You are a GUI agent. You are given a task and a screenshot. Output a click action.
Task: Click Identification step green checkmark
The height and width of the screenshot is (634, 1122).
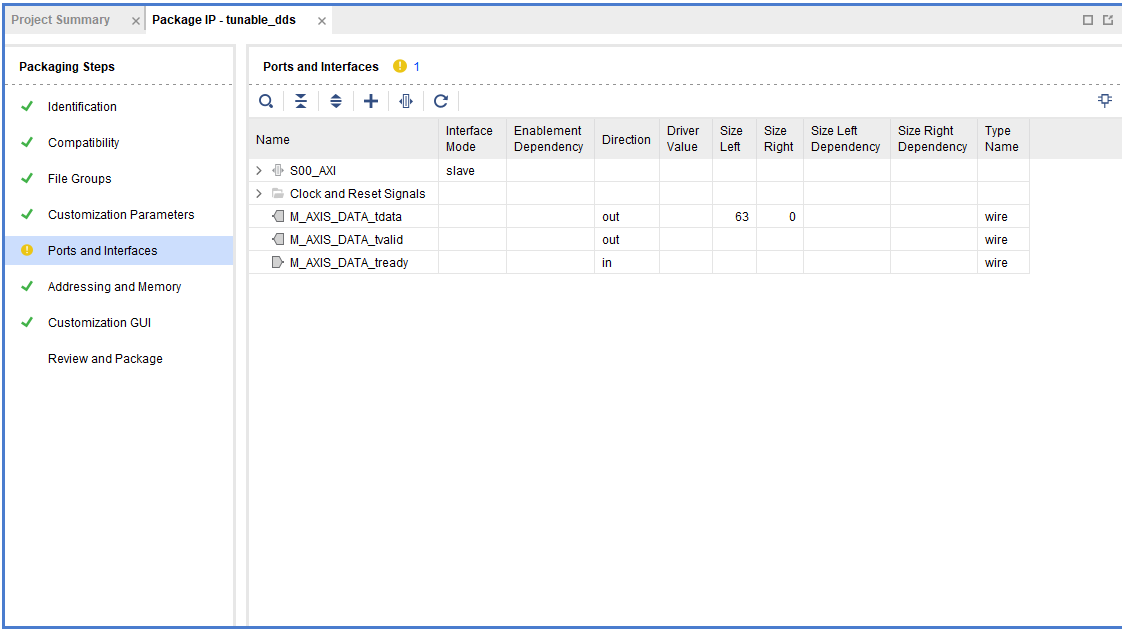pyautogui.click(x=27, y=106)
